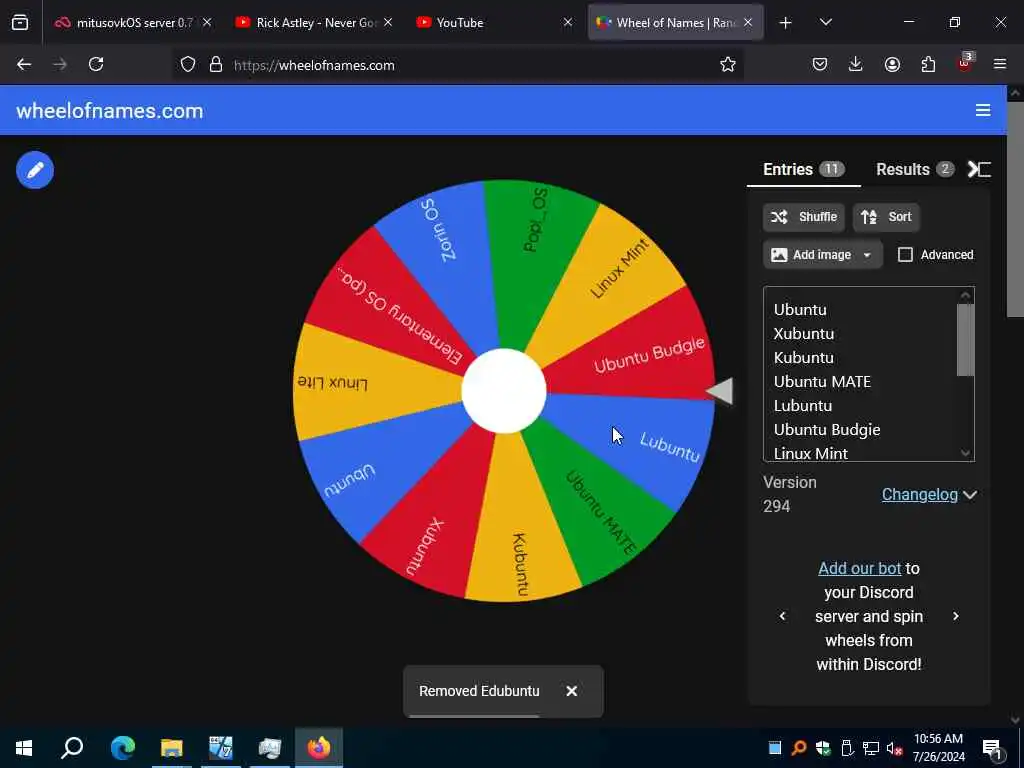Viewport: 1024px width, 768px height.
Task: Open the Firefox account icon
Action: click(892, 64)
